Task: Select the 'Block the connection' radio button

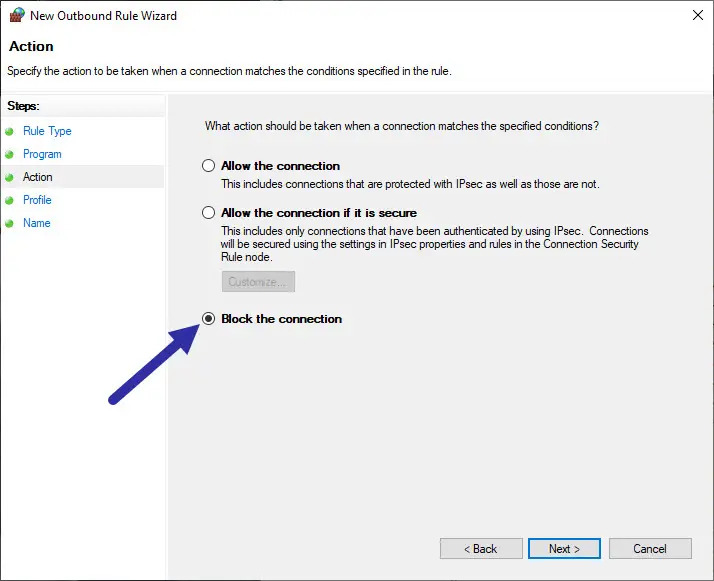Action: pyautogui.click(x=209, y=319)
